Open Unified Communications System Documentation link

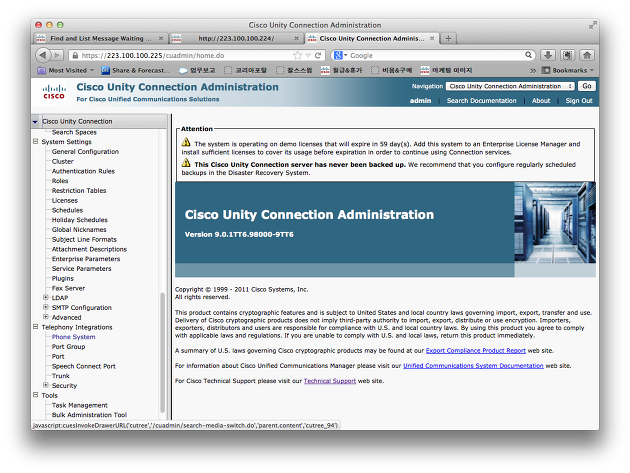tap(473, 366)
